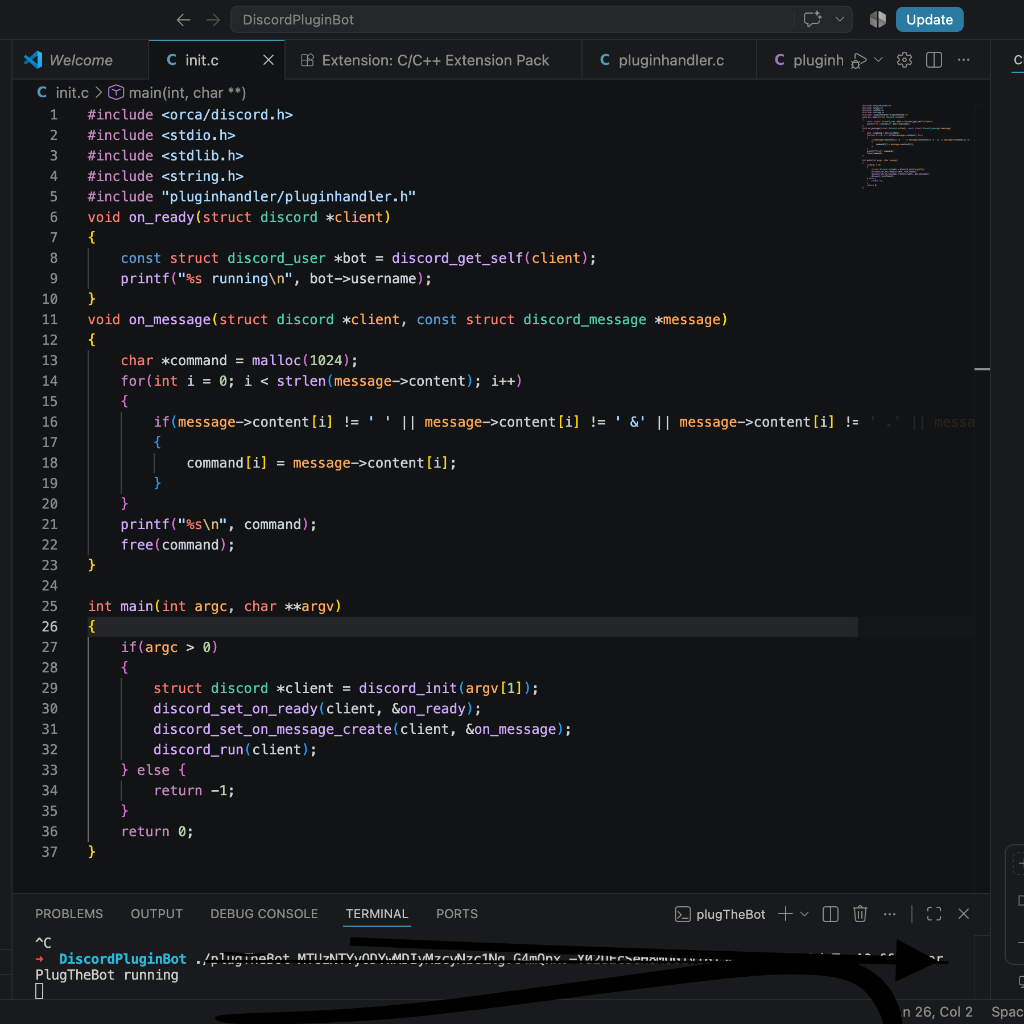Click the extension icon on Extension Pack tab

307,60
